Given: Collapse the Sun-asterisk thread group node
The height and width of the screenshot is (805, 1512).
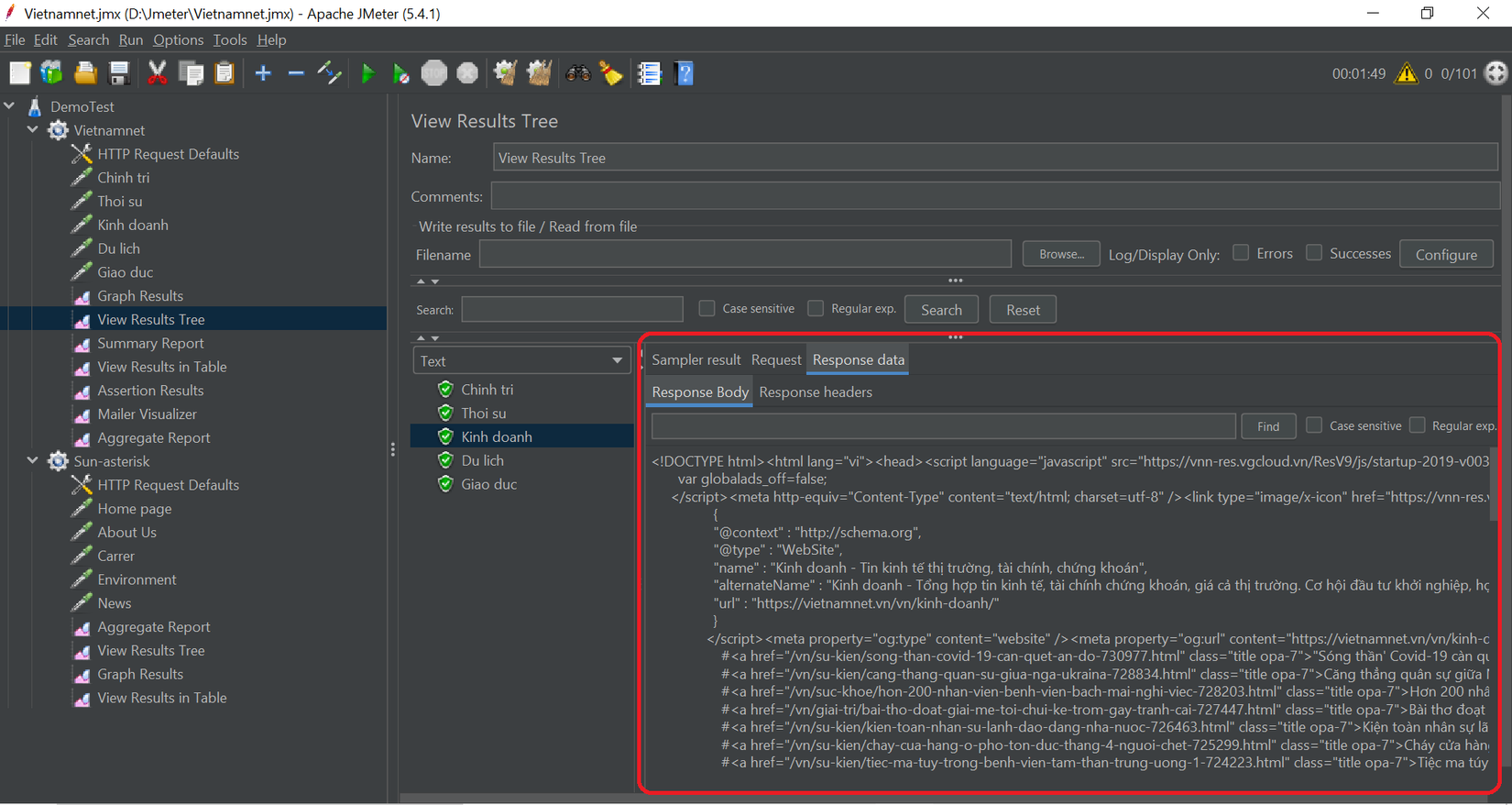Looking at the screenshot, I should coord(33,461).
